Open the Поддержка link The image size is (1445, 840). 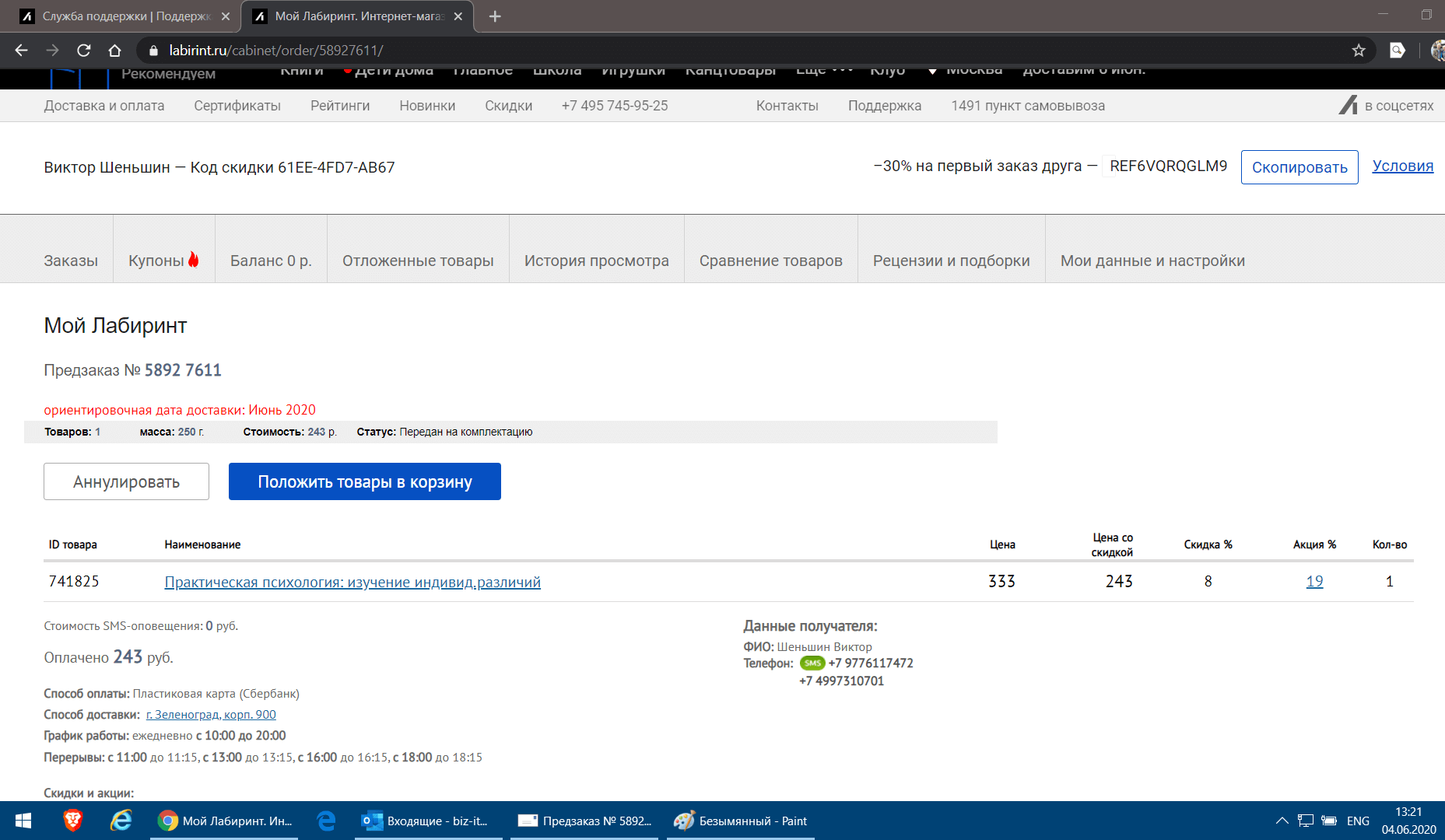(x=885, y=106)
